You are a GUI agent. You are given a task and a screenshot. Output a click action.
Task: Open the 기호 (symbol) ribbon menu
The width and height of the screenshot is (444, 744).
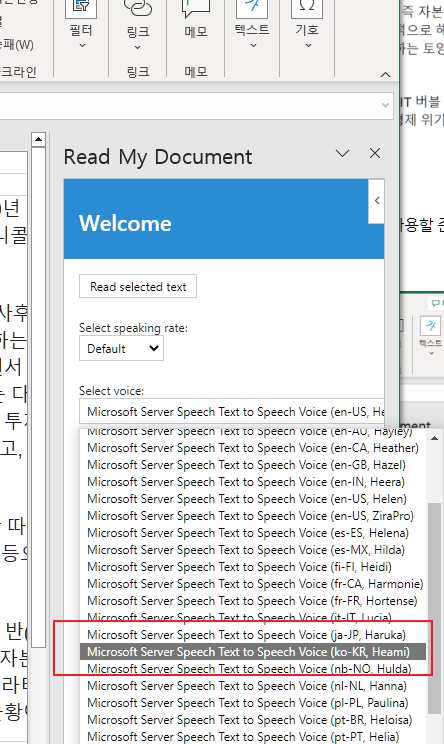click(x=307, y=24)
